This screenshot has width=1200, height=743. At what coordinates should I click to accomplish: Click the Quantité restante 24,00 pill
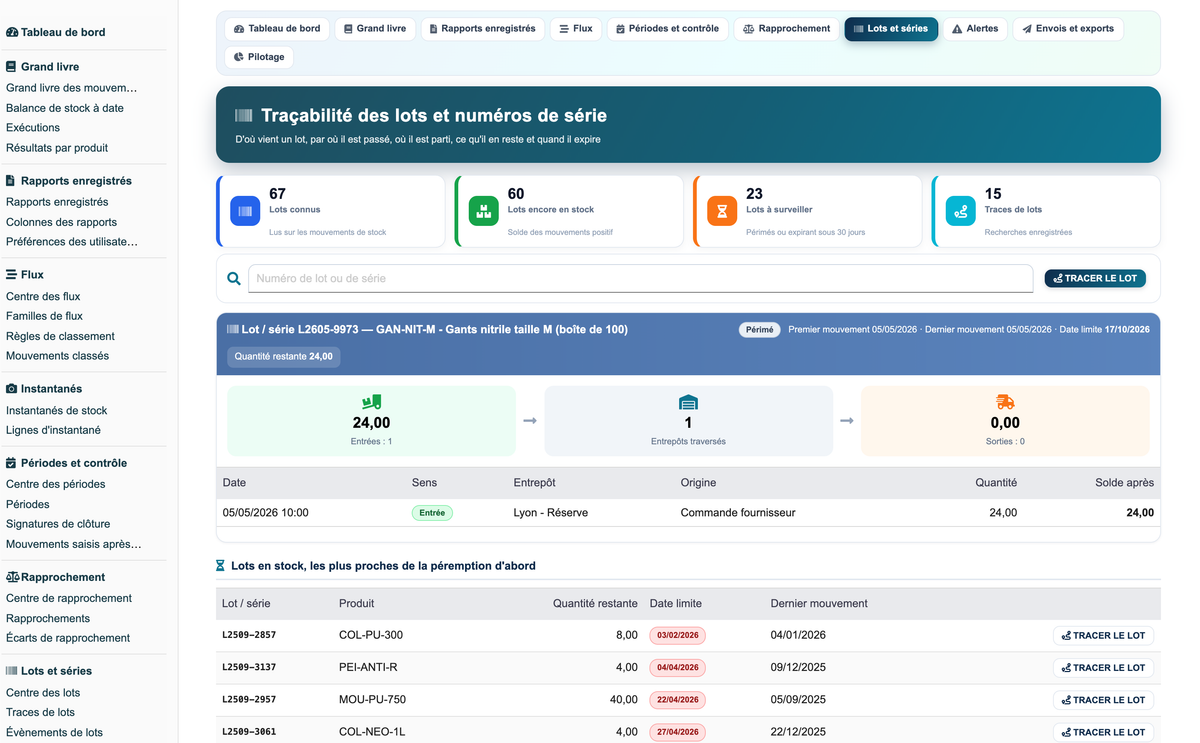[x=284, y=356]
